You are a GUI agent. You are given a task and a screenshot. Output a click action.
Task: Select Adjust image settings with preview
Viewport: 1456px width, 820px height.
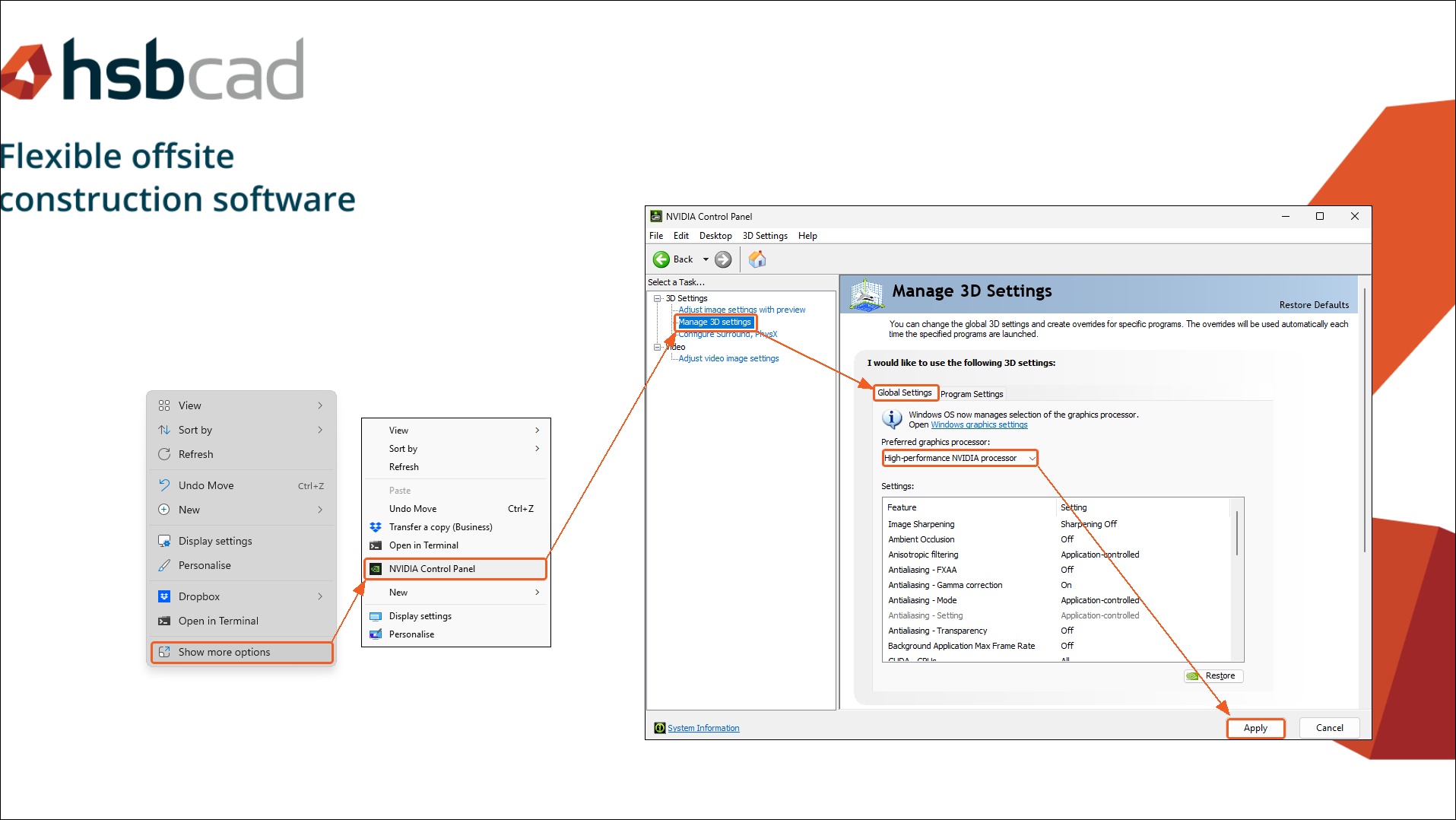click(x=742, y=310)
